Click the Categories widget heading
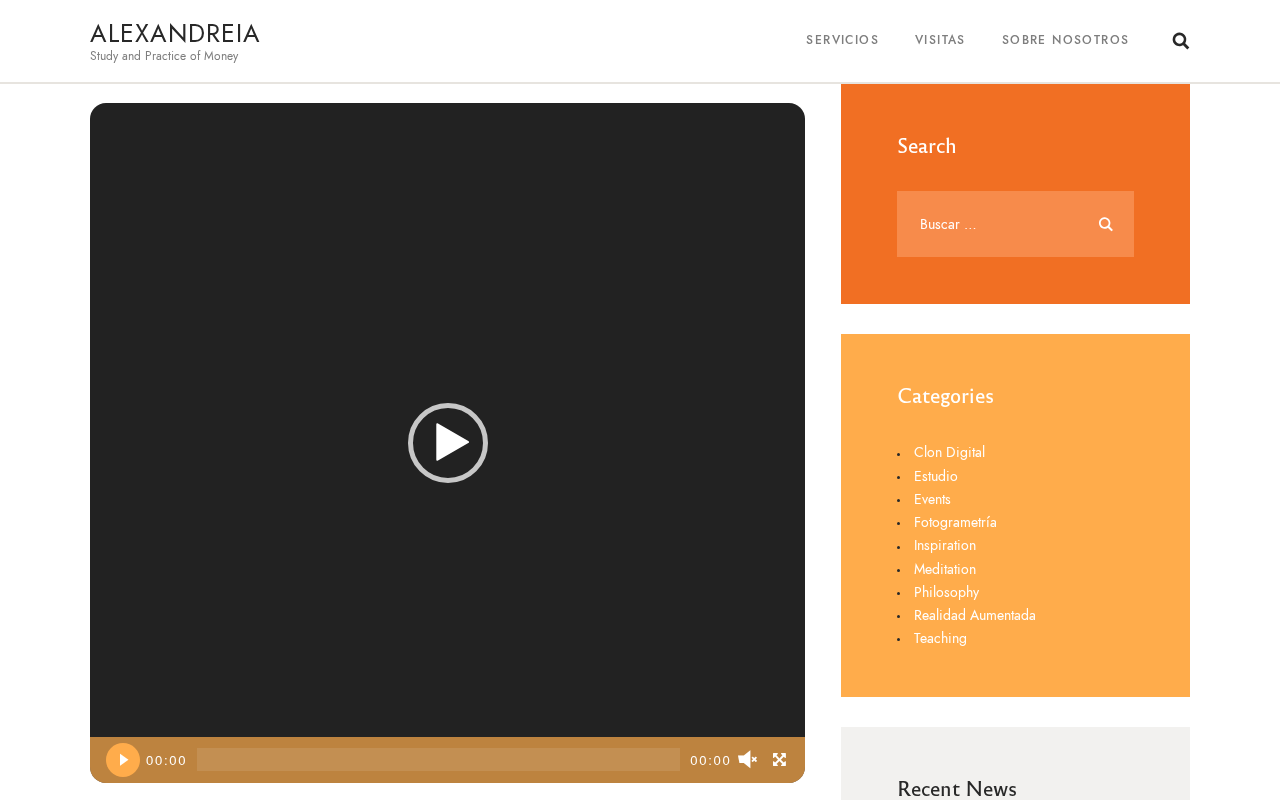1280x800 pixels. 945,396
